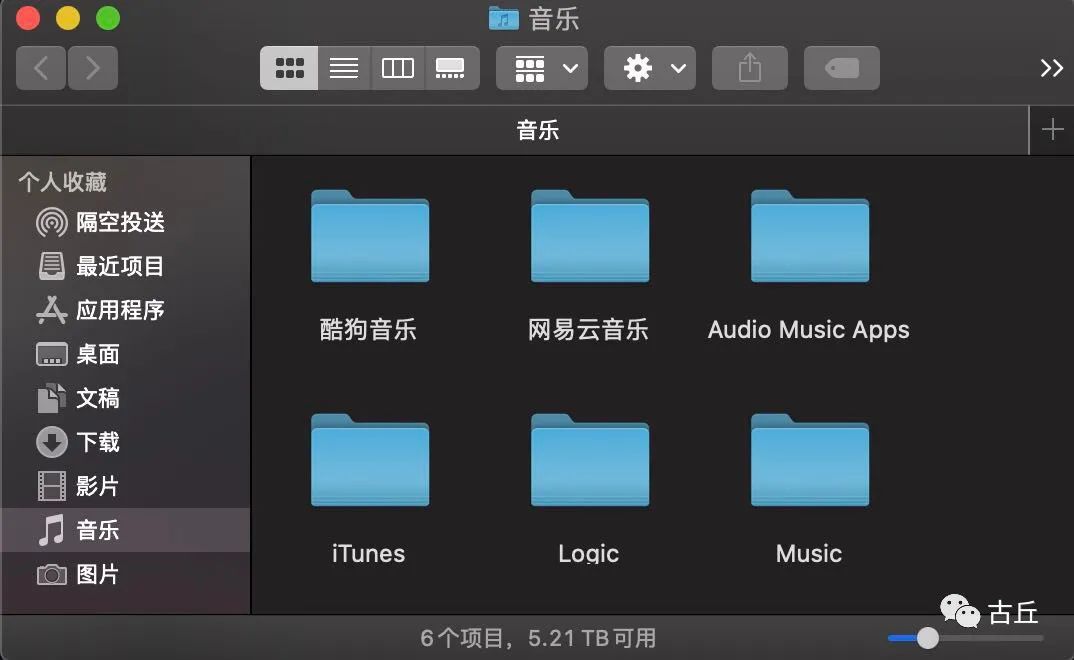Click the 文稿 documents icon in the sidebar

(x=51, y=398)
